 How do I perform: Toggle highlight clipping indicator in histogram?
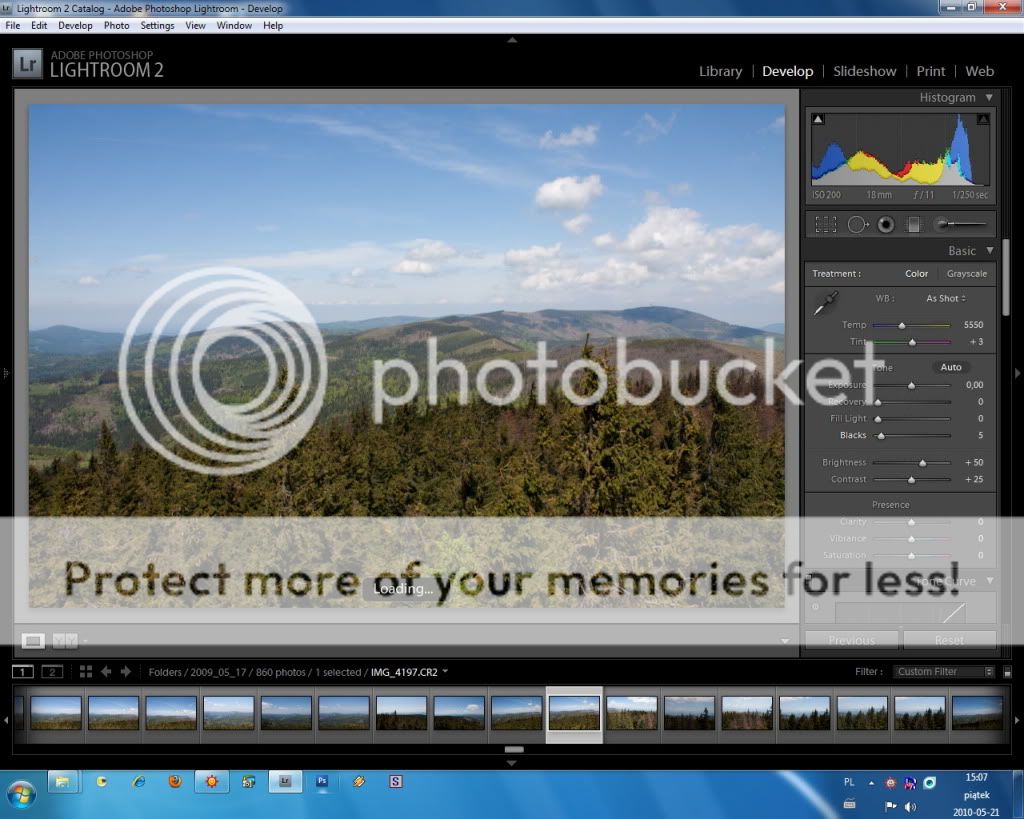pos(983,119)
